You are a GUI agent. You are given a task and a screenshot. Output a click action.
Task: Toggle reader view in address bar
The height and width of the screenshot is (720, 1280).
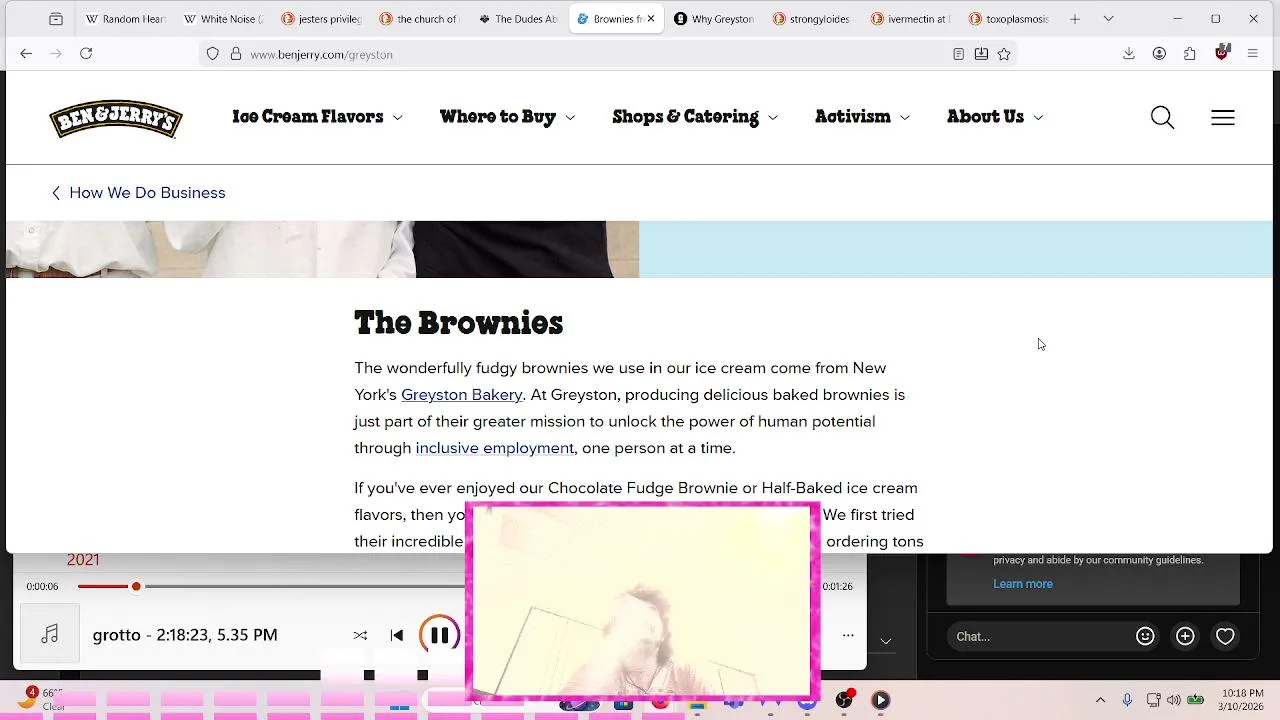(x=958, y=54)
